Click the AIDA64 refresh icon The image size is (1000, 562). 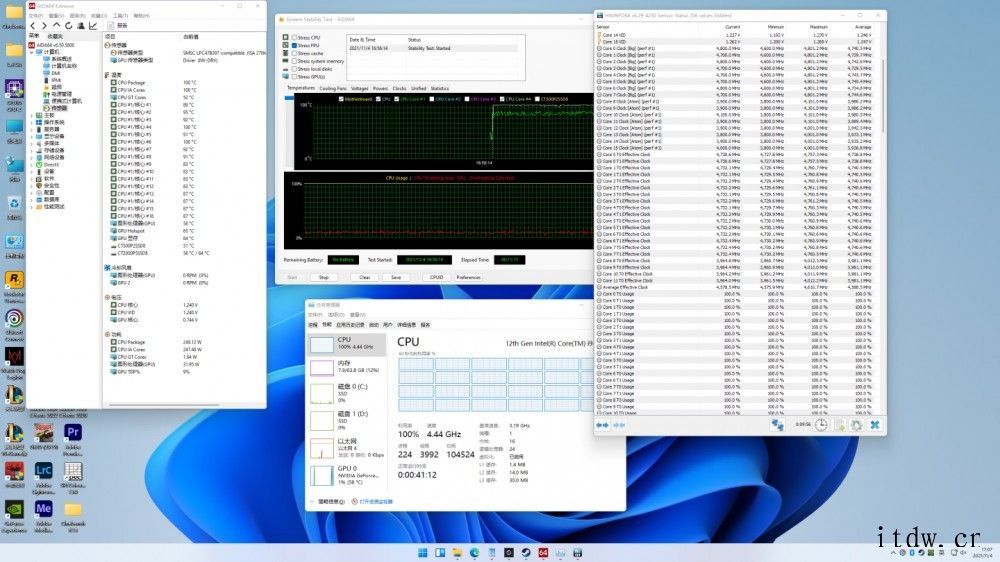click(68, 26)
